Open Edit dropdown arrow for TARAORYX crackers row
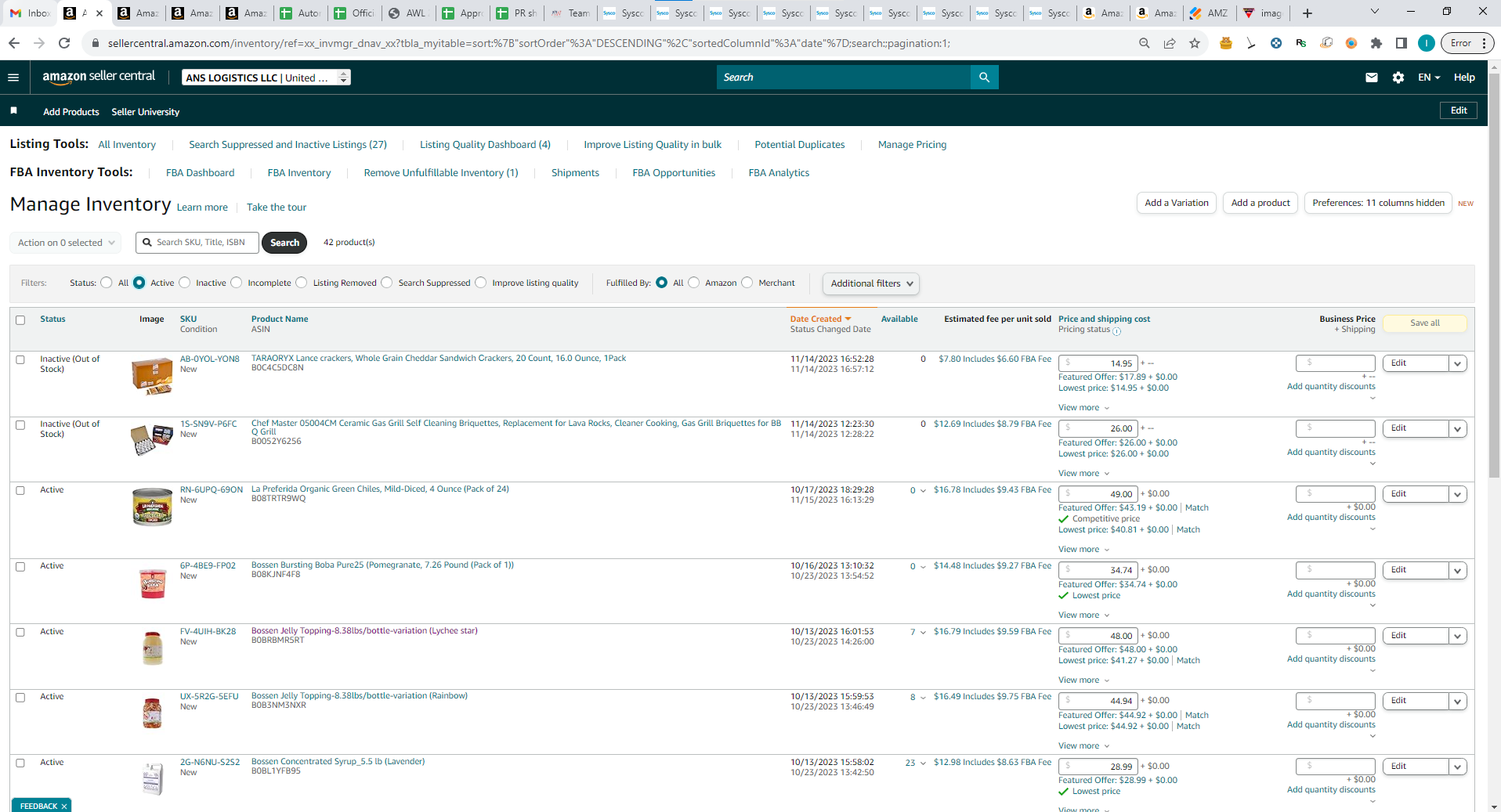Screen dimensions: 1501x812 [x=1458, y=363]
